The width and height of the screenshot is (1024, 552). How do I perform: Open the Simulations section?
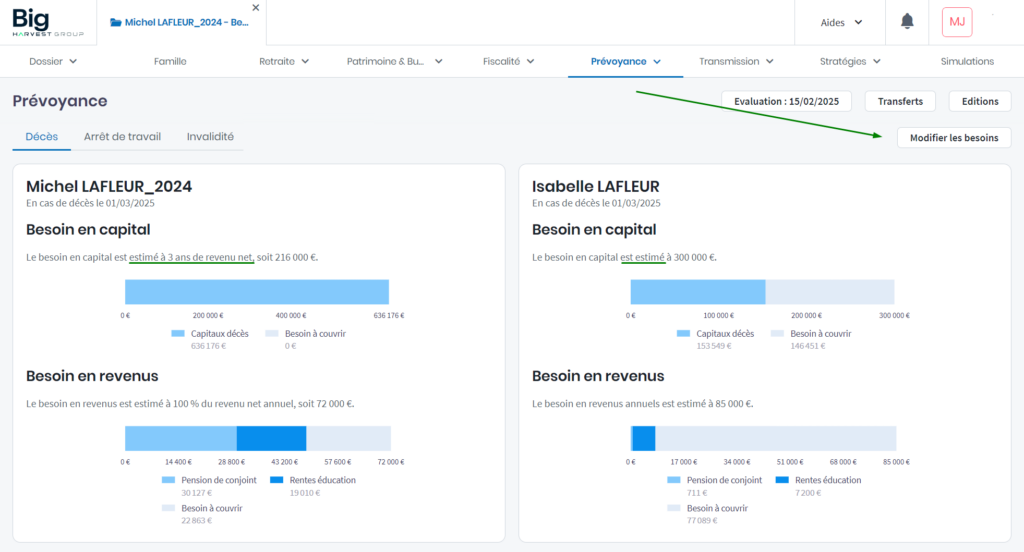coord(967,61)
